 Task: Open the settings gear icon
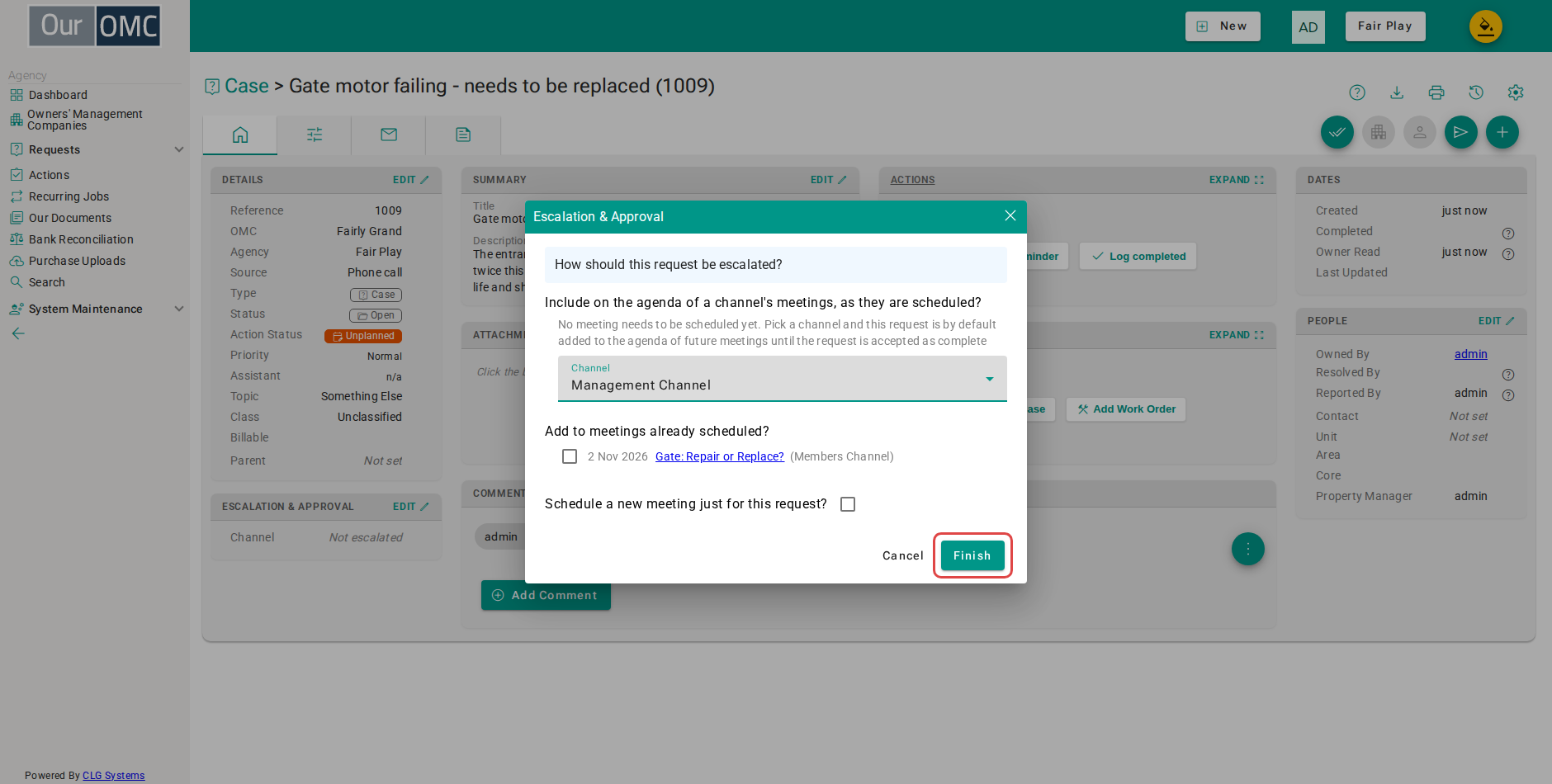(1516, 92)
